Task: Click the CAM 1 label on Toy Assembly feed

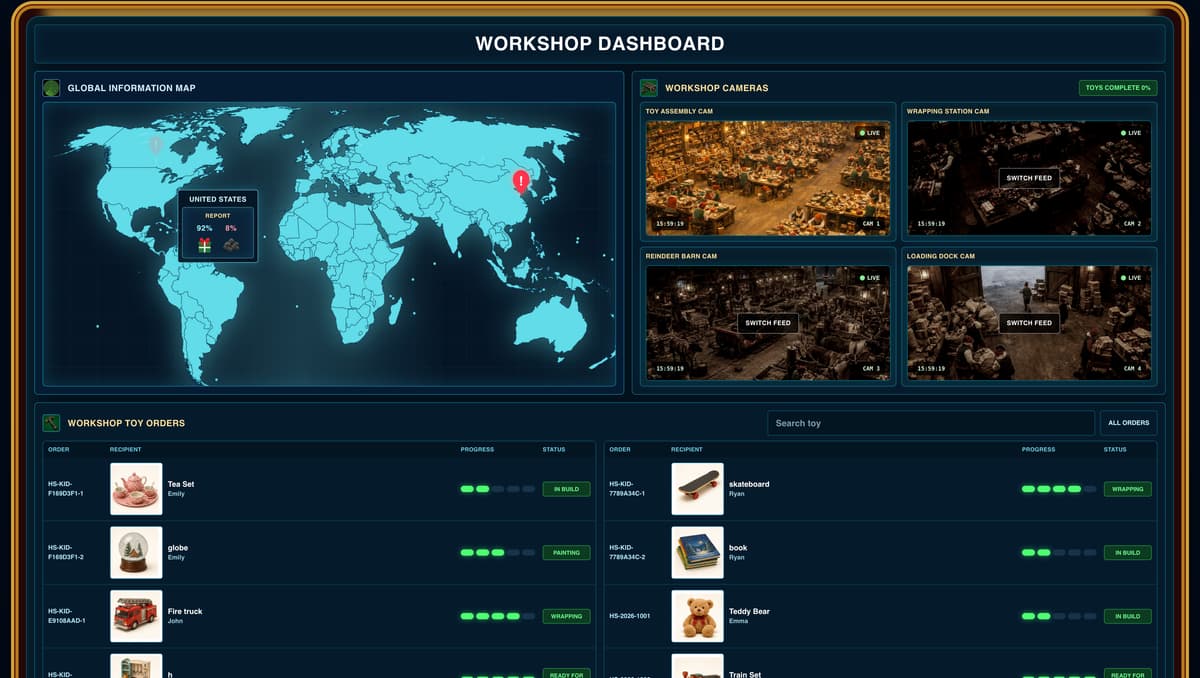Action: click(871, 224)
